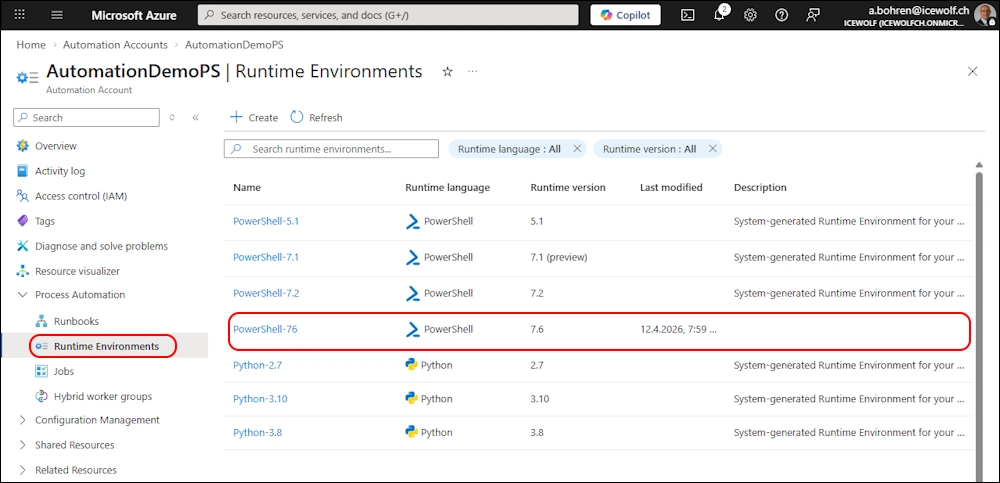Open the Help question mark icon
The height and width of the screenshot is (483, 1000).
781,15
